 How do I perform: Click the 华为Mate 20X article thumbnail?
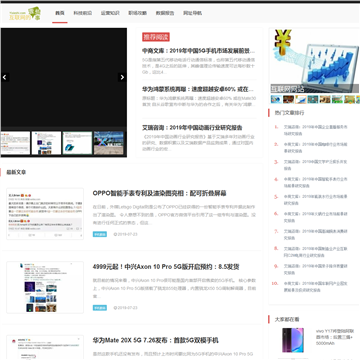[x=45, y=347]
